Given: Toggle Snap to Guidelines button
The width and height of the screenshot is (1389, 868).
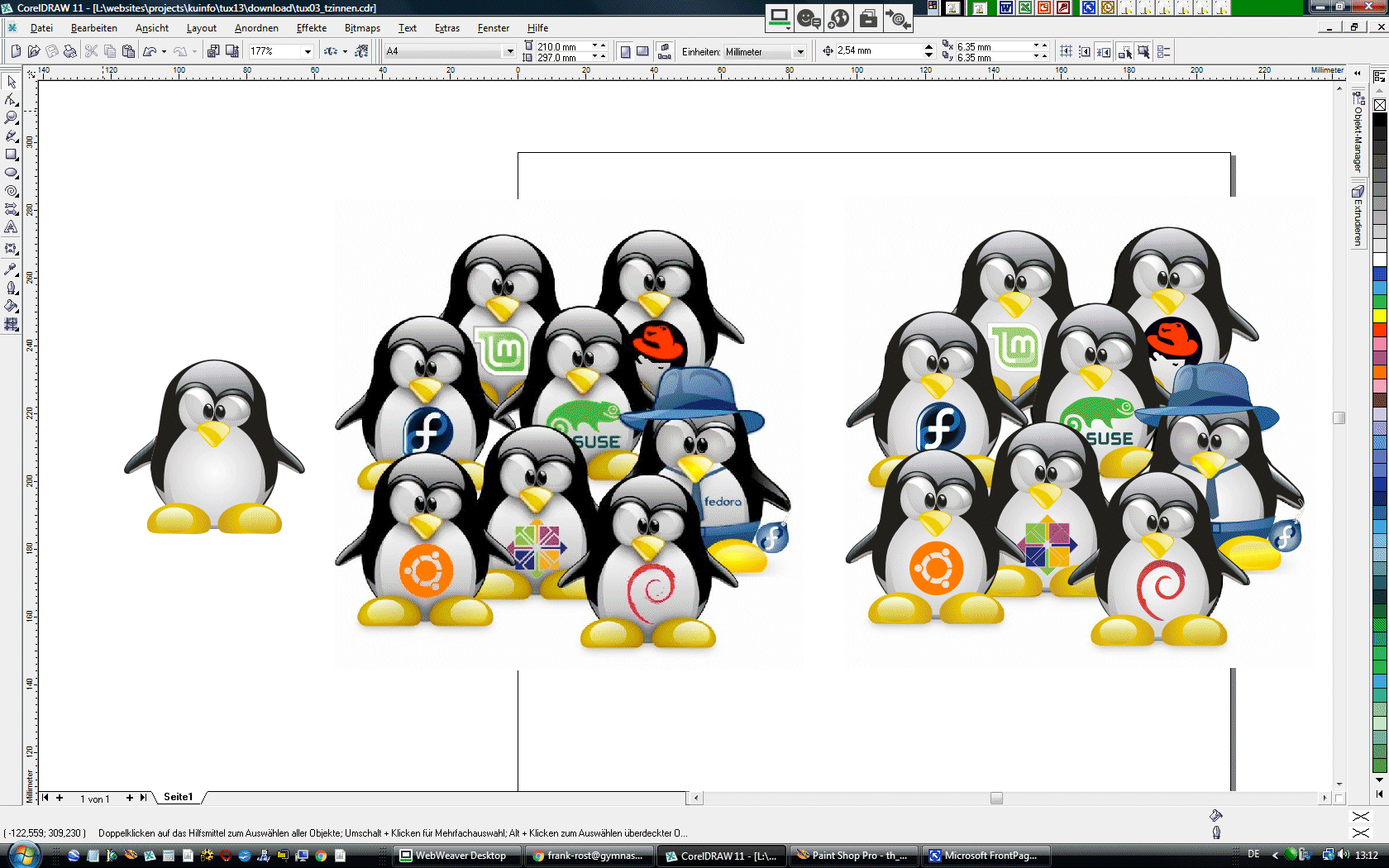Looking at the screenshot, I should (1085, 51).
